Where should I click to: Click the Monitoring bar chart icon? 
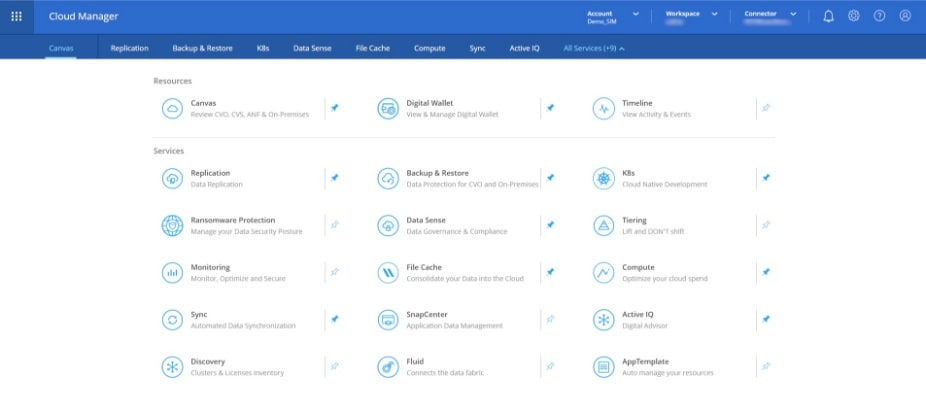(x=172, y=273)
